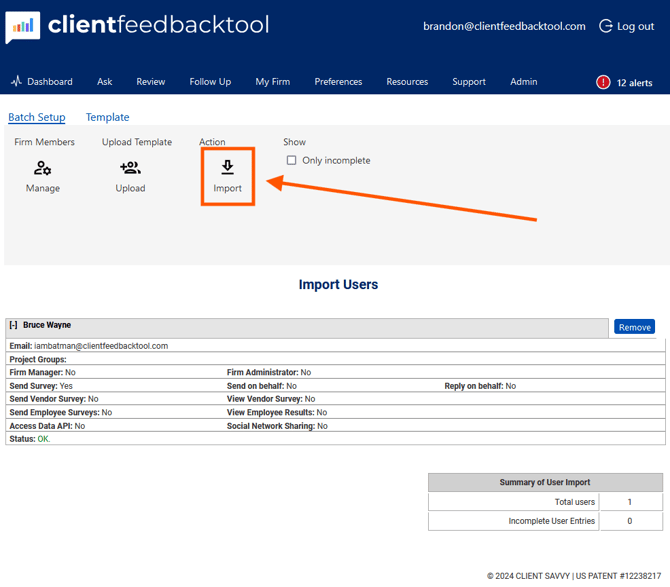This screenshot has width=670, height=587.
Task: Click the Log out arrow icon
Action: click(x=605, y=26)
